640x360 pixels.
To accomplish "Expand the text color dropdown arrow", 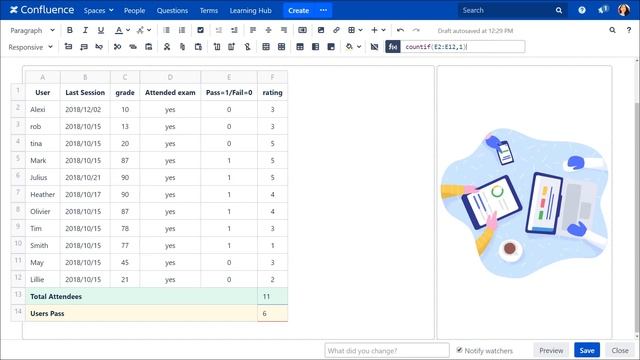I will (128, 30).
